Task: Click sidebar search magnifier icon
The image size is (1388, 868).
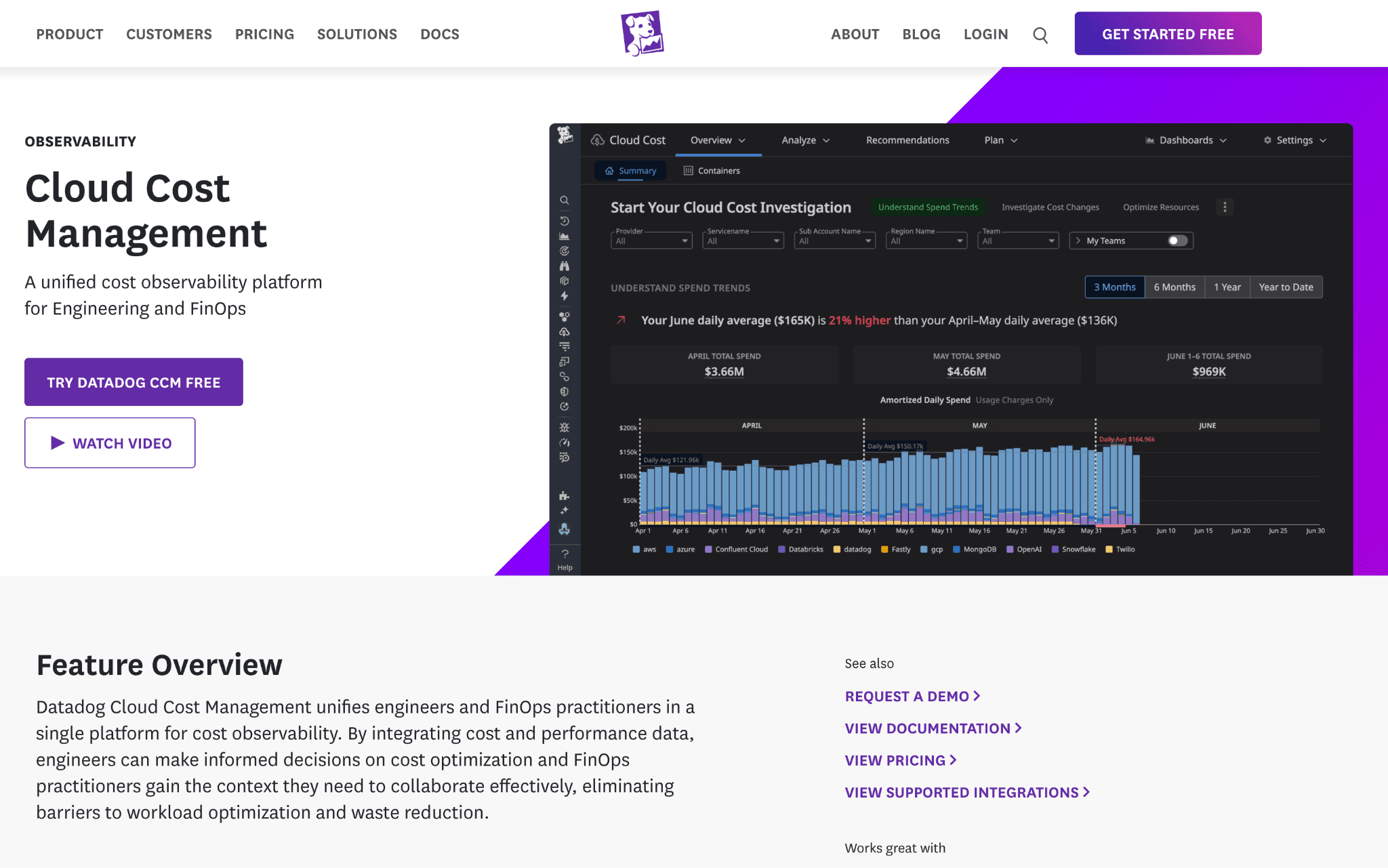Action: point(564,201)
